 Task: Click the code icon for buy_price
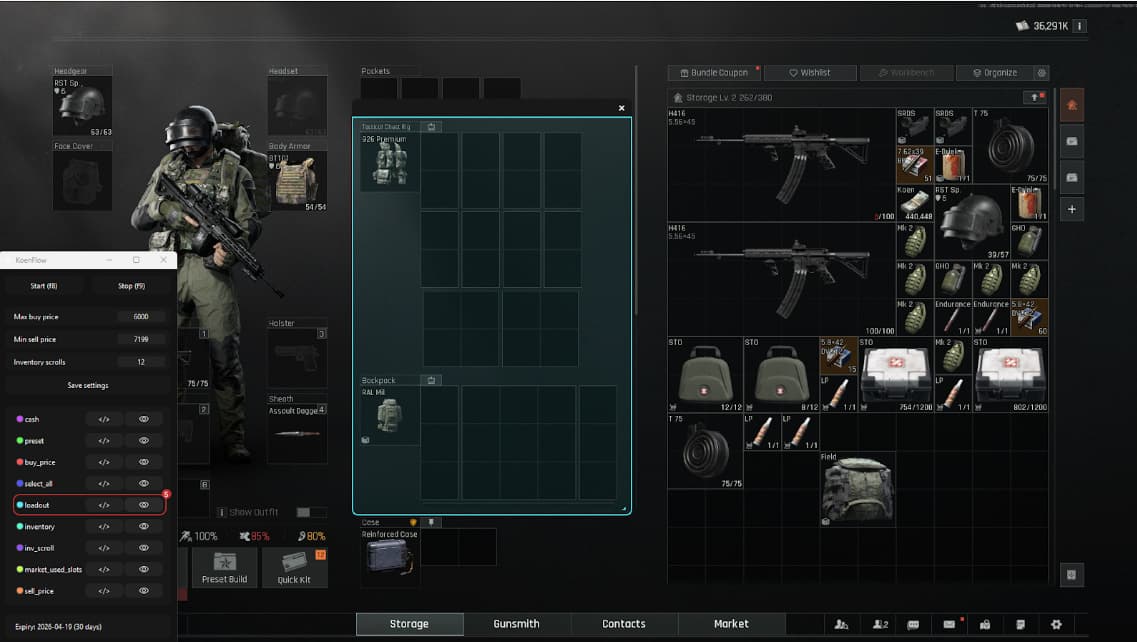(x=104, y=462)
